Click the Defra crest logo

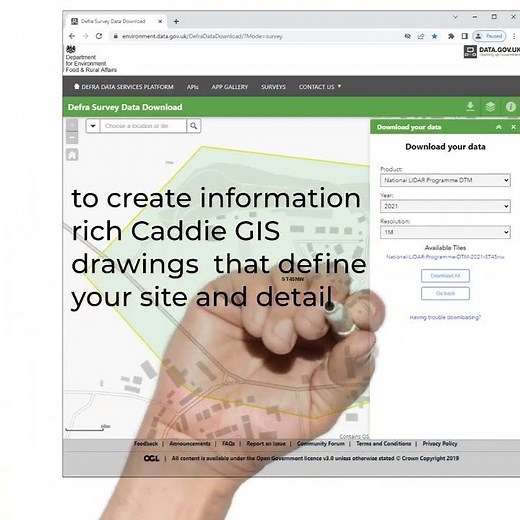pyautogui.click(x=71, y=49)
